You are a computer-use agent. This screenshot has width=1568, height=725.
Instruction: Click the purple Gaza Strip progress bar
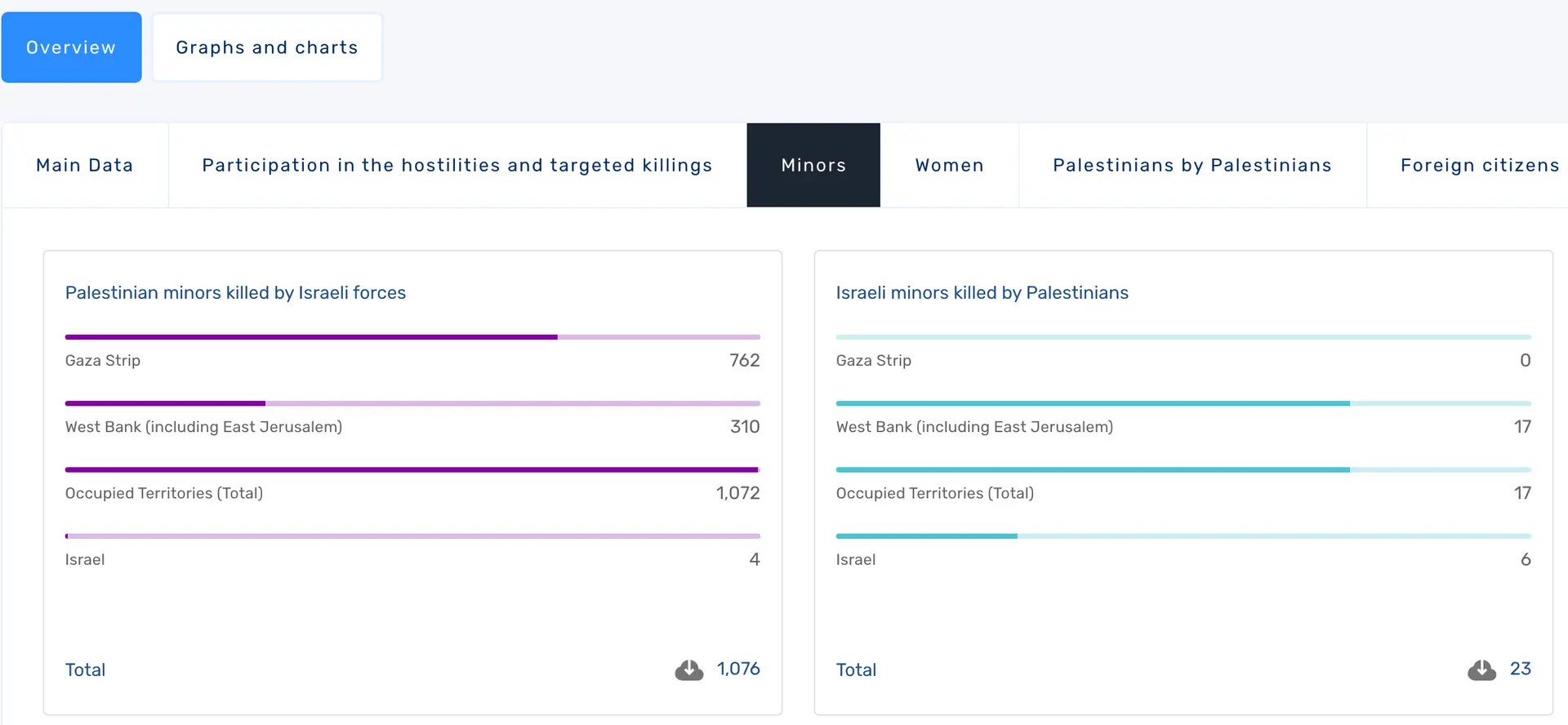412,336
